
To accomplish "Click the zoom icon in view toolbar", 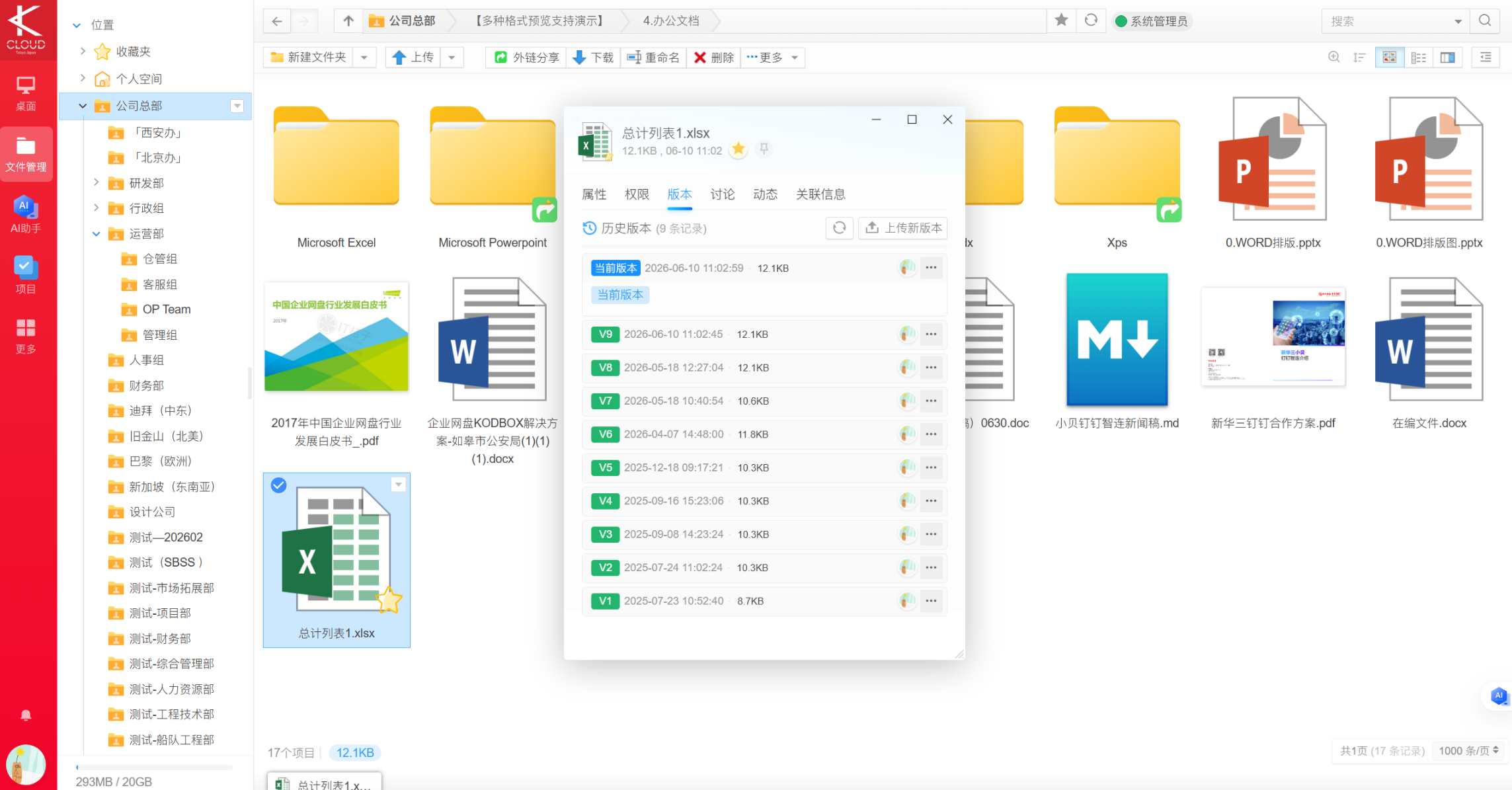I will pyautogui.click(x=1334, y=58).
